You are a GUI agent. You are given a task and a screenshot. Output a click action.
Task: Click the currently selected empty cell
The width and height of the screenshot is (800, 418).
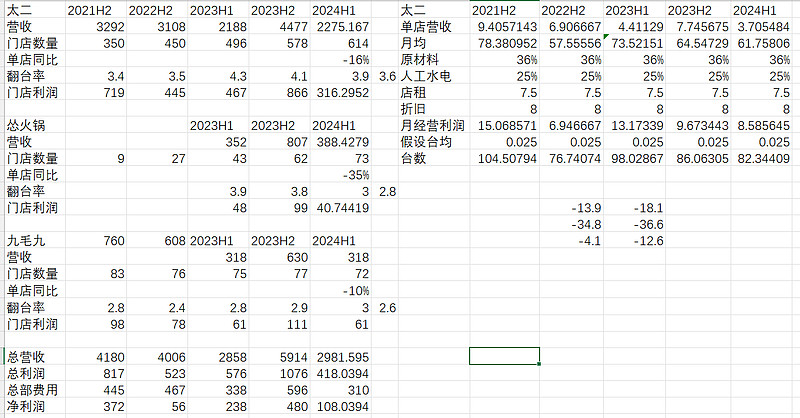point(505,356)
